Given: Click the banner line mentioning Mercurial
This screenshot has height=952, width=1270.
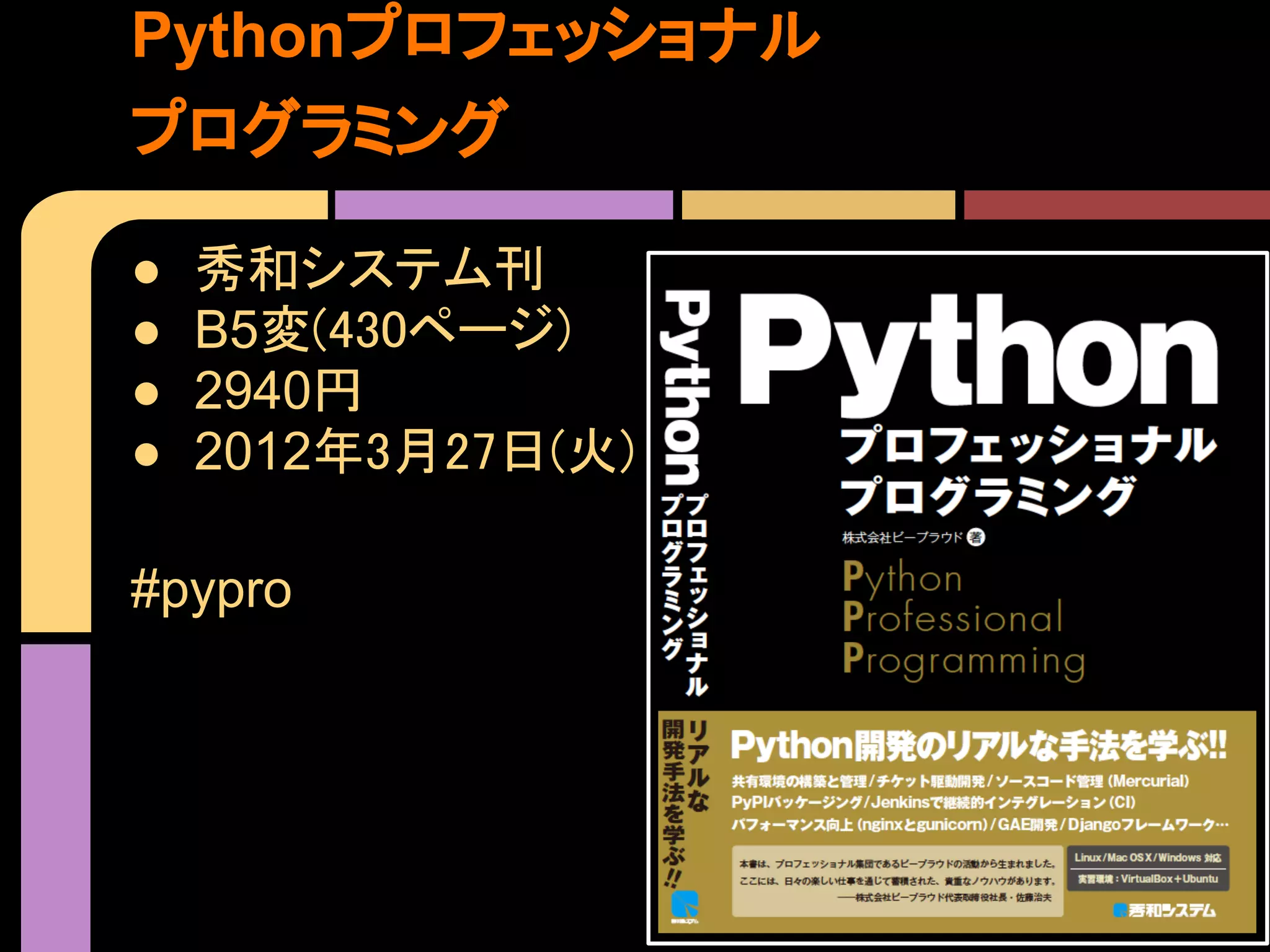Looking at the screenshot, I should (x=960, y=781).
